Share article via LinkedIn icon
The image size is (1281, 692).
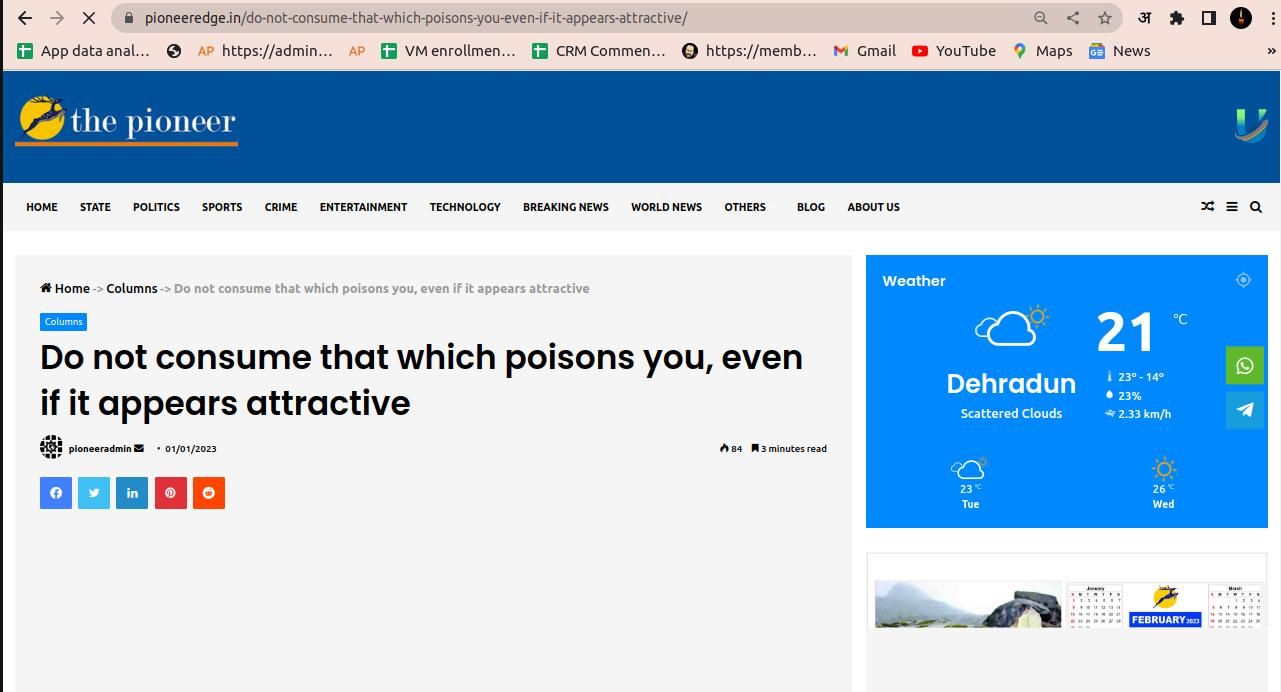click(x=132, y=493)
